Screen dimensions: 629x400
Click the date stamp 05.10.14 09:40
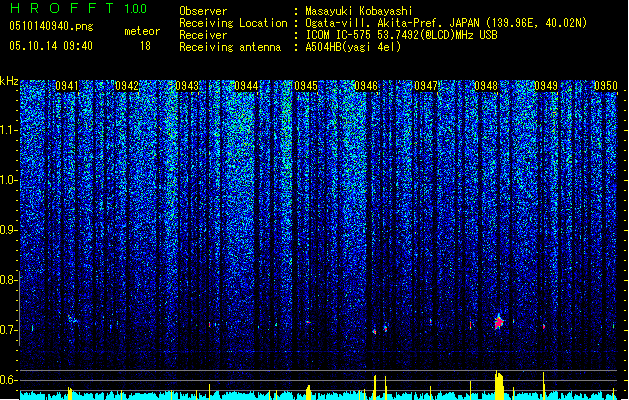(x=51, y=46)
